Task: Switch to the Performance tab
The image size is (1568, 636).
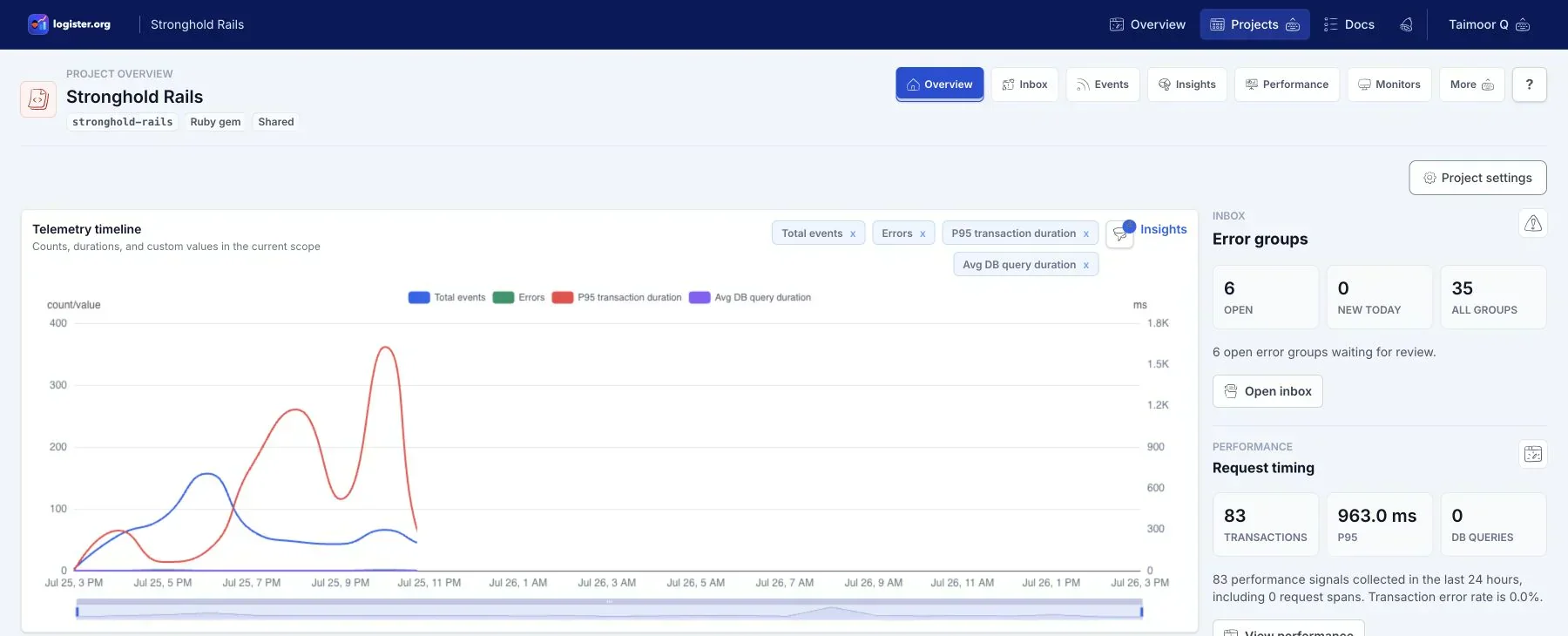Action: point(1287,85)
